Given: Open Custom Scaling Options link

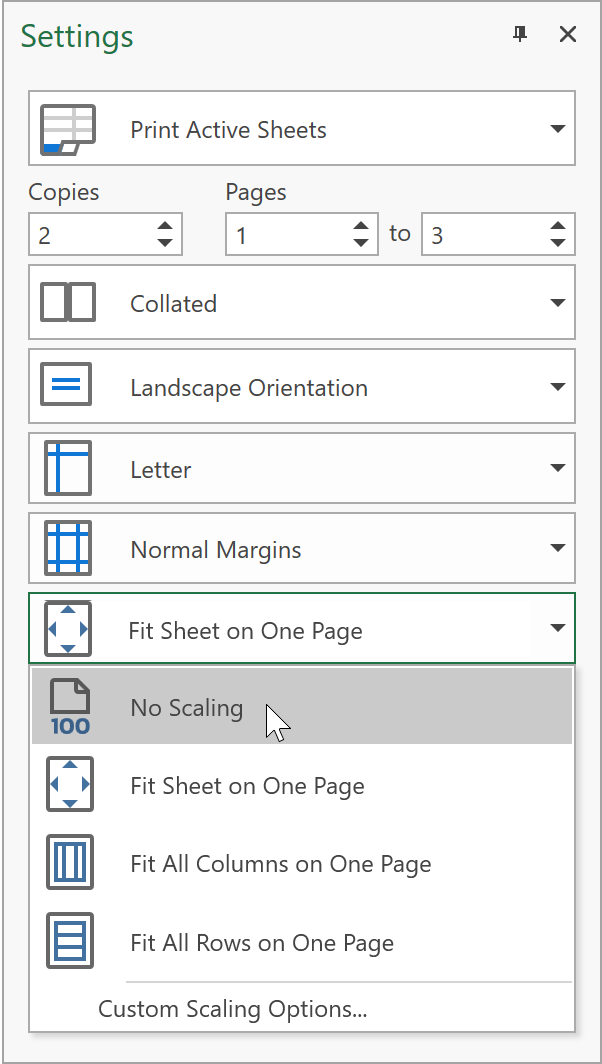Looking at the screenshot, I should pos(232,1009).
